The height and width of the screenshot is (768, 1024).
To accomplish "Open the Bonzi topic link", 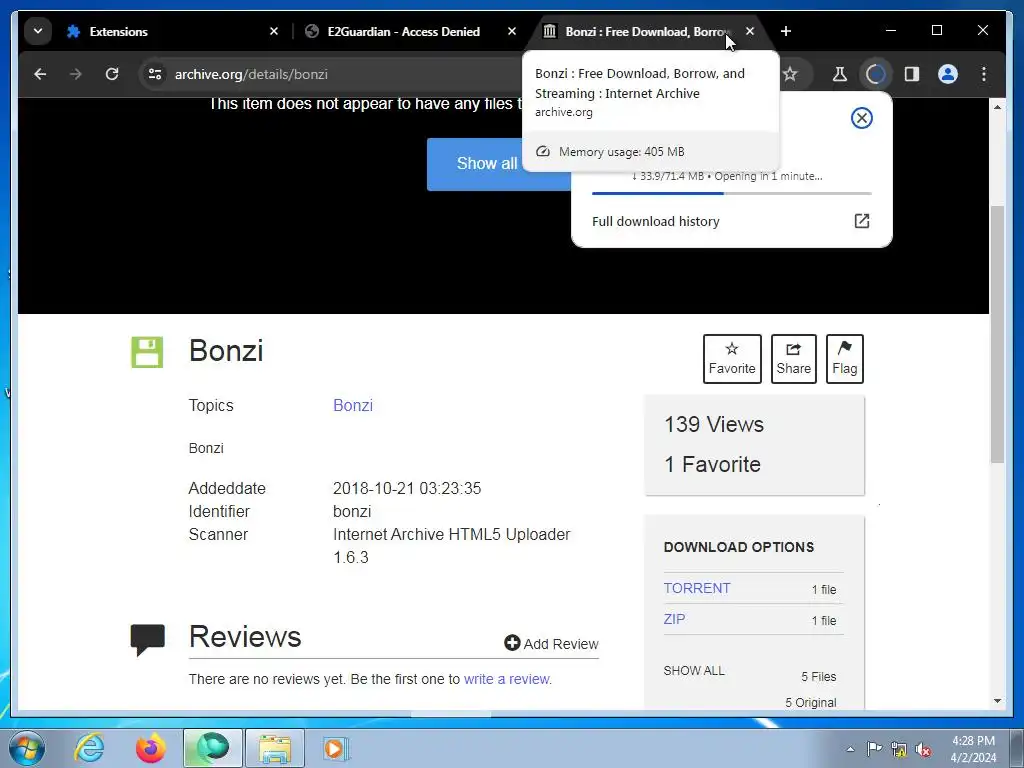I will [353, 405].
